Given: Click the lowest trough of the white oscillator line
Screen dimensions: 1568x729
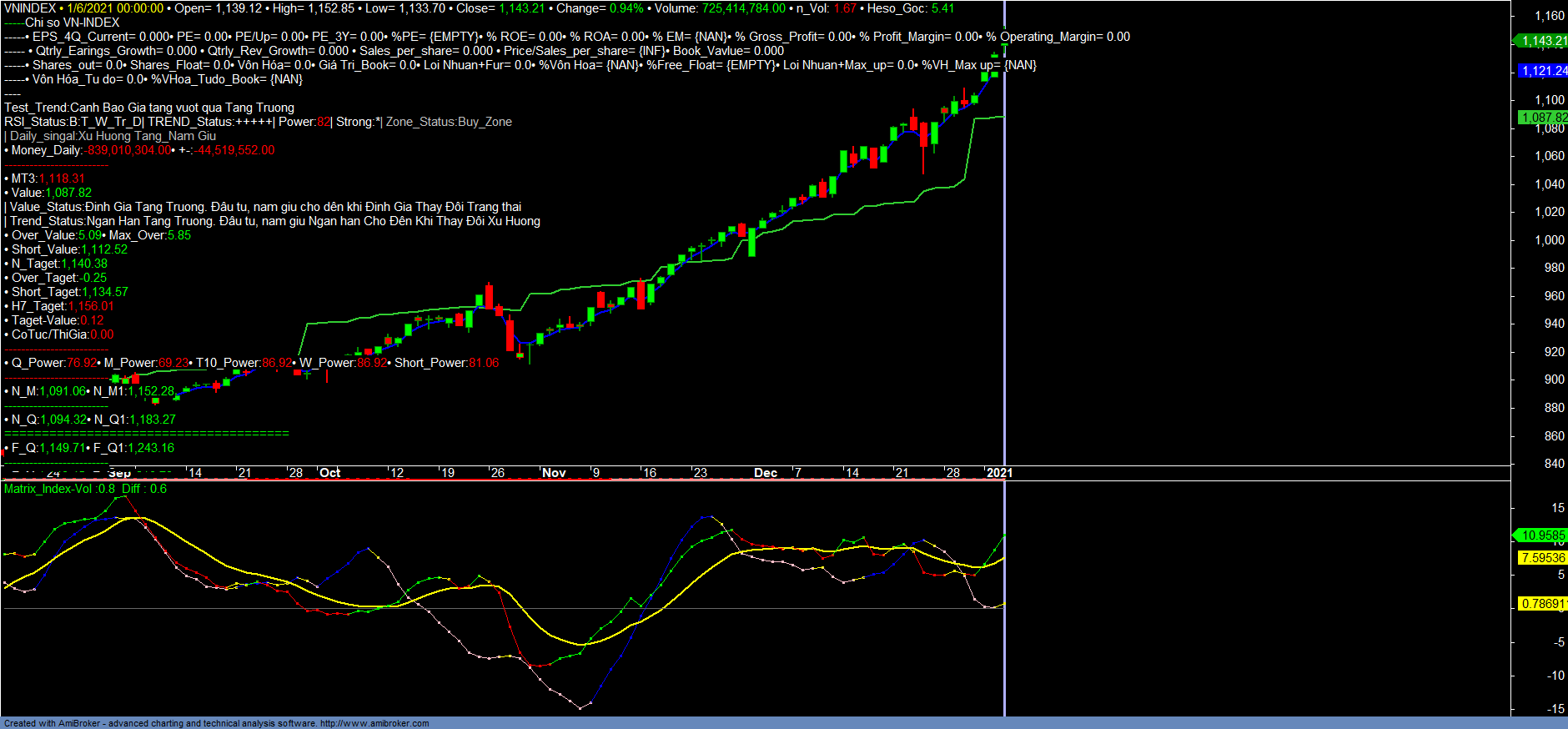Looking at the screenshot, I should click(580, 708).
